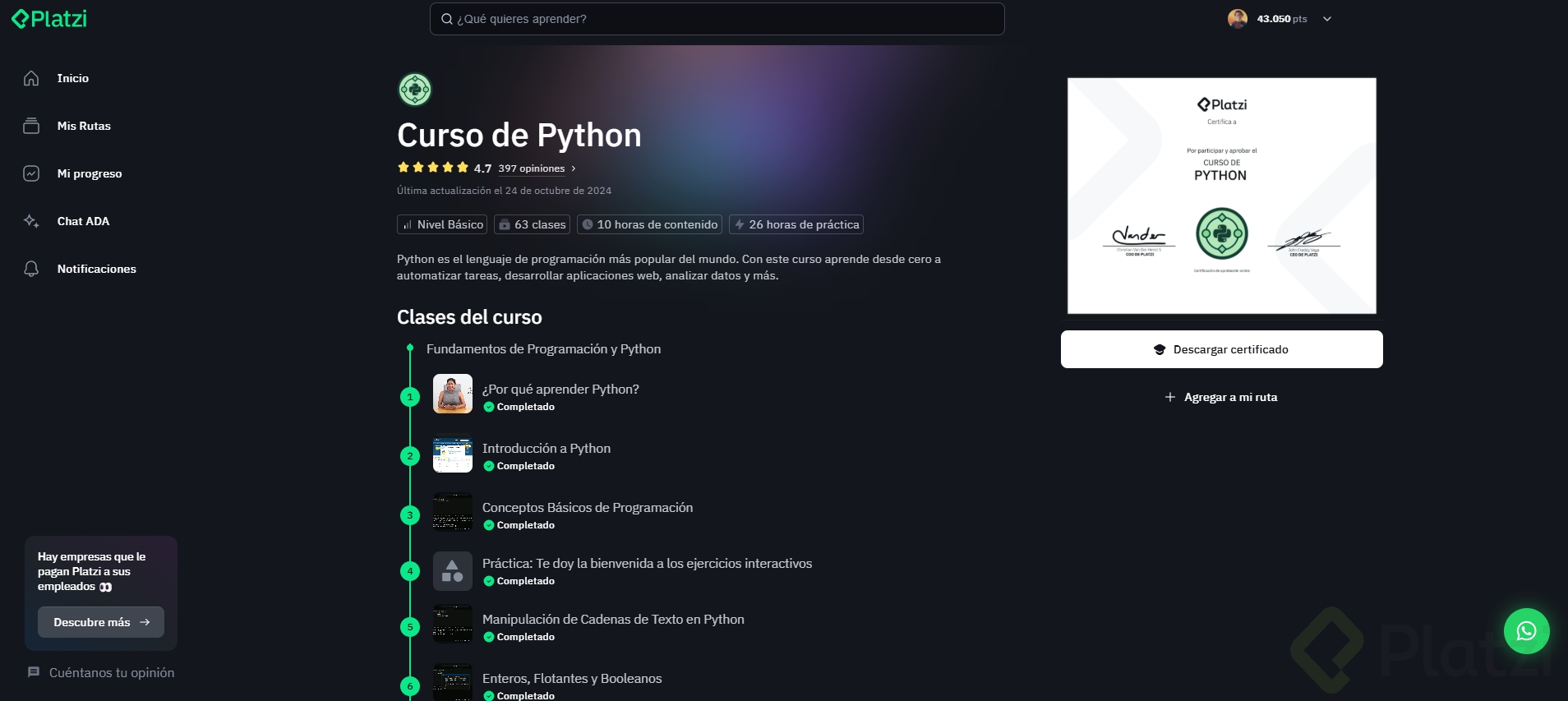This screenshot has height=701, width=1568.
Task: Open Mis Rutas in the sidebar
Action: pos(84,126)
